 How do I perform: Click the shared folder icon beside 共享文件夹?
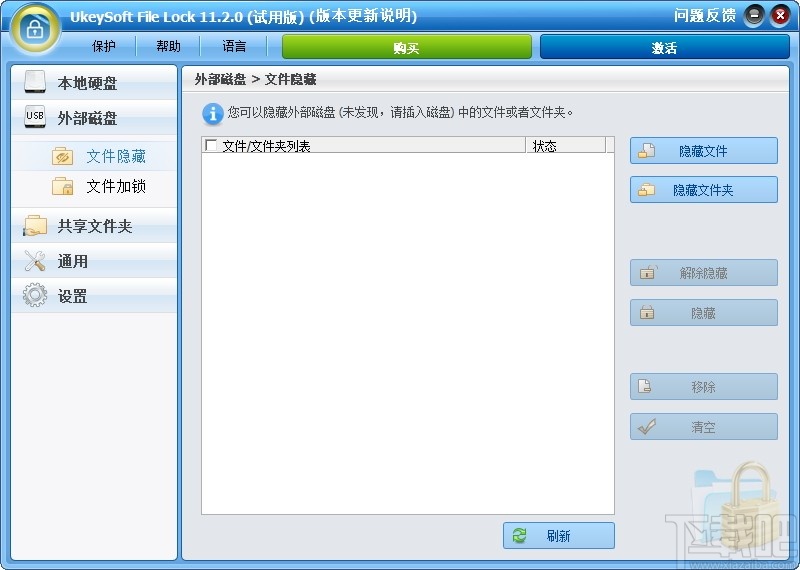[35, 226]
